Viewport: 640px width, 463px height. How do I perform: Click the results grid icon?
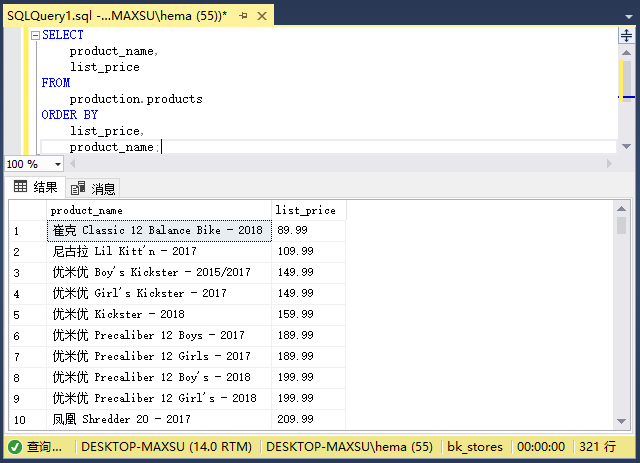(20, 187)
